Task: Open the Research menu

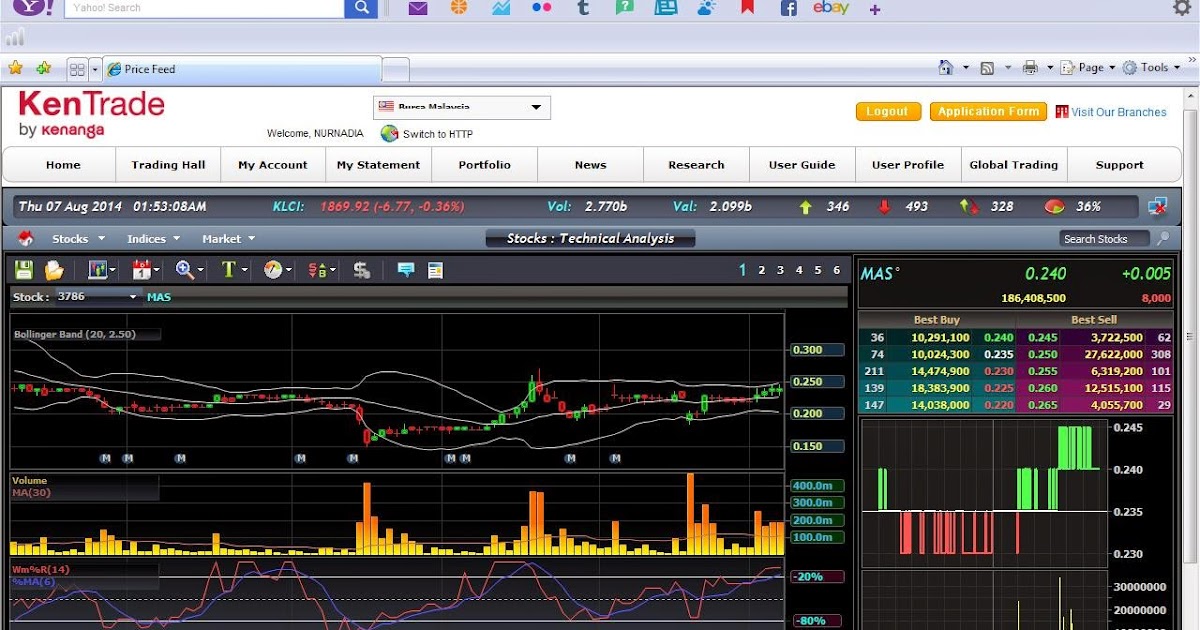Action: 696,165
